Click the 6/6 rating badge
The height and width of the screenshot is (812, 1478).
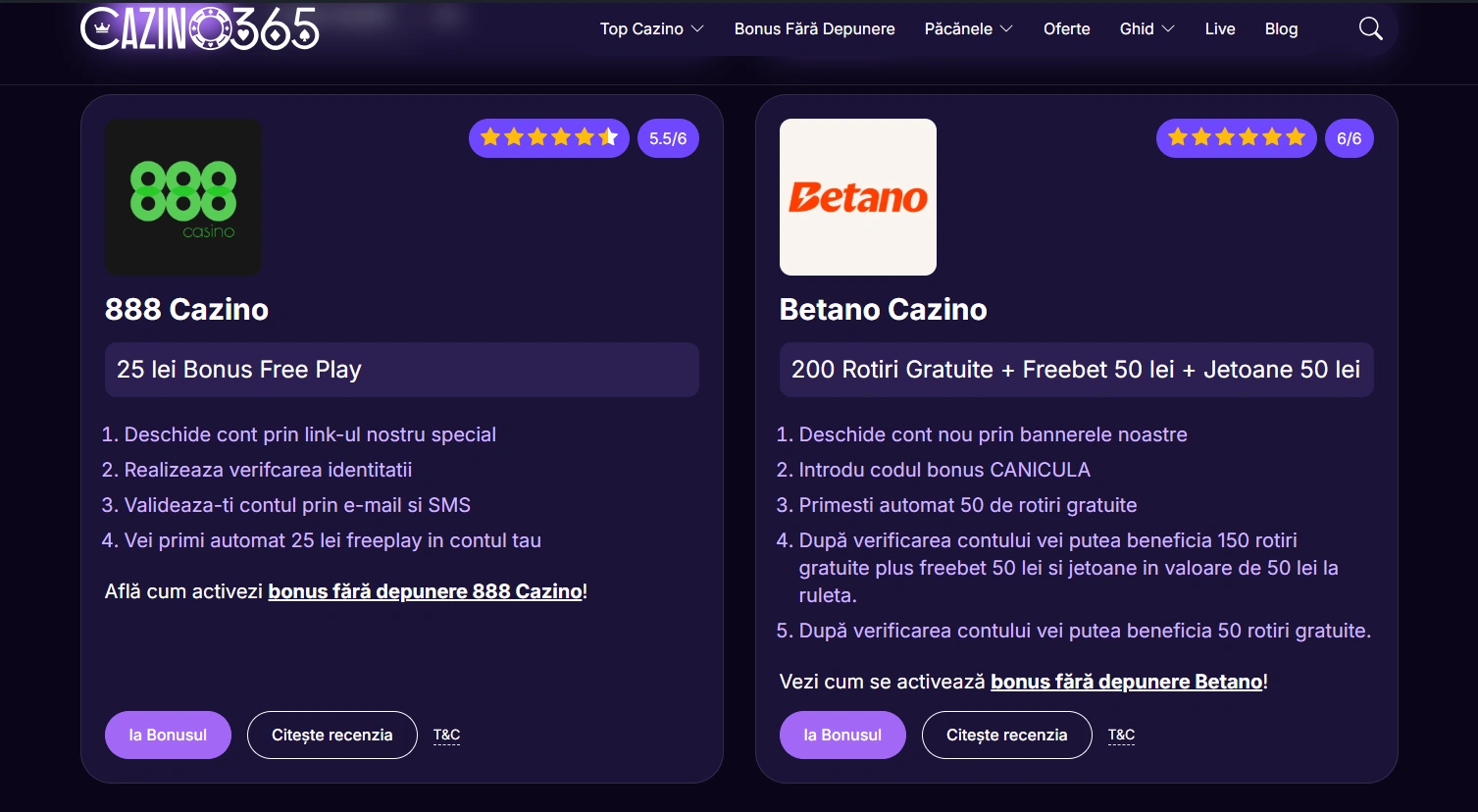1349,138
